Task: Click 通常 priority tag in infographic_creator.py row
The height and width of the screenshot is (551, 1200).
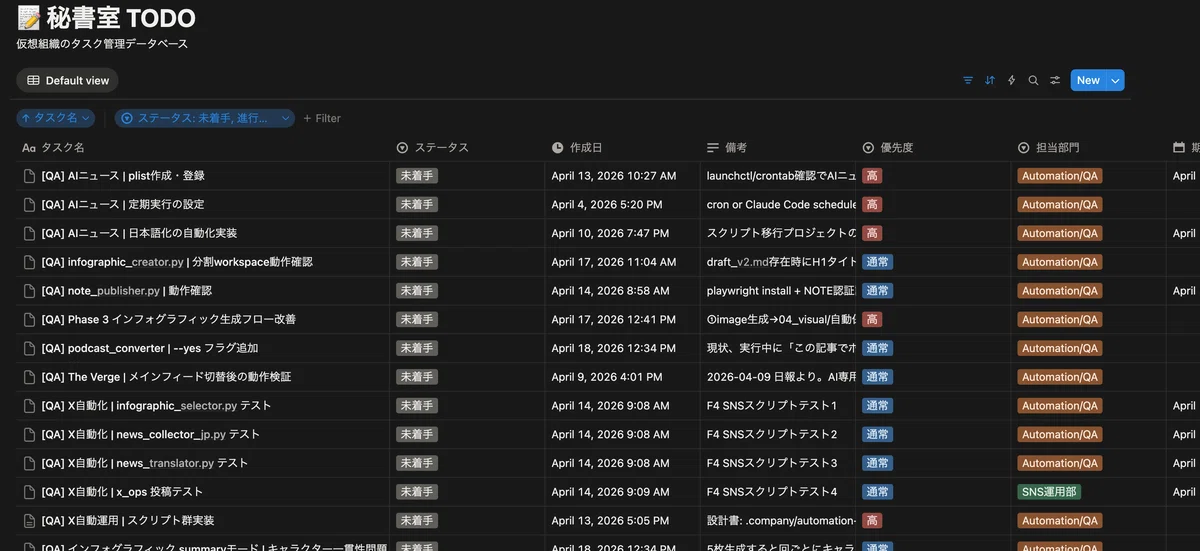Action: pos(878,262)
